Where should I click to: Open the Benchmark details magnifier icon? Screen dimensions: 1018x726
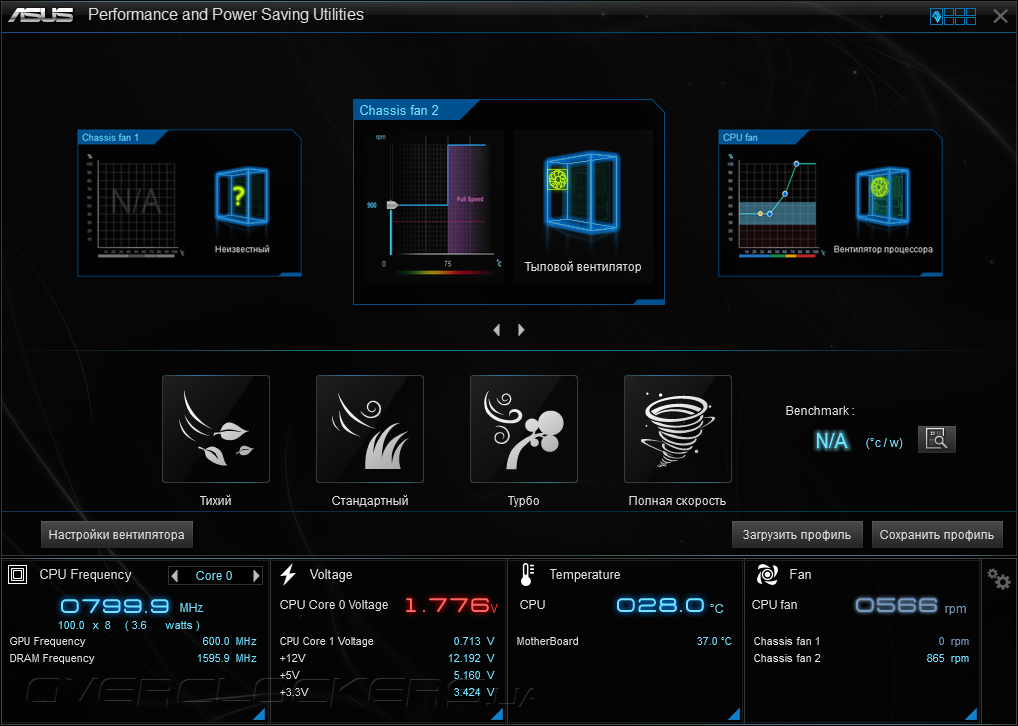[936, 440]
